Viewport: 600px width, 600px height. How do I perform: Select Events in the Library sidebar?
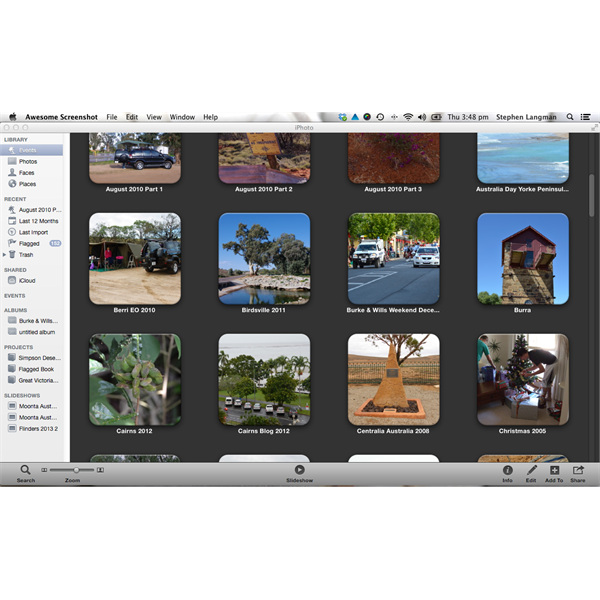(x=31, y=150)
